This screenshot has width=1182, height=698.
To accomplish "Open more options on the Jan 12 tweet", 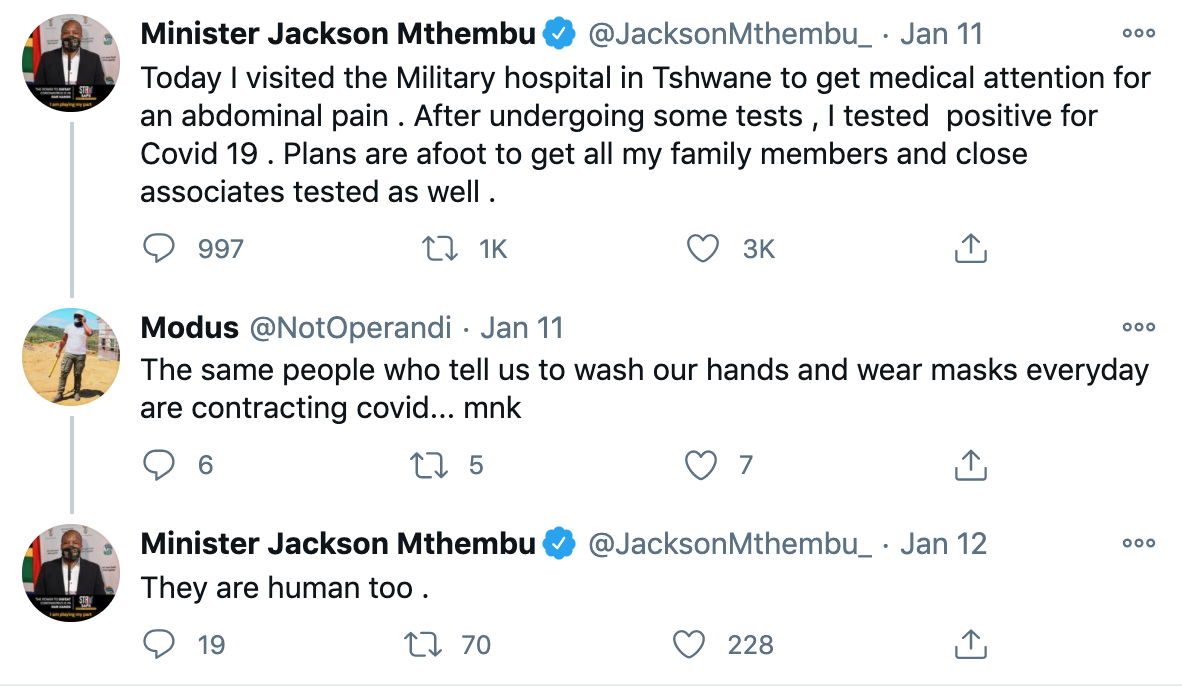I will pos(1138,543).
